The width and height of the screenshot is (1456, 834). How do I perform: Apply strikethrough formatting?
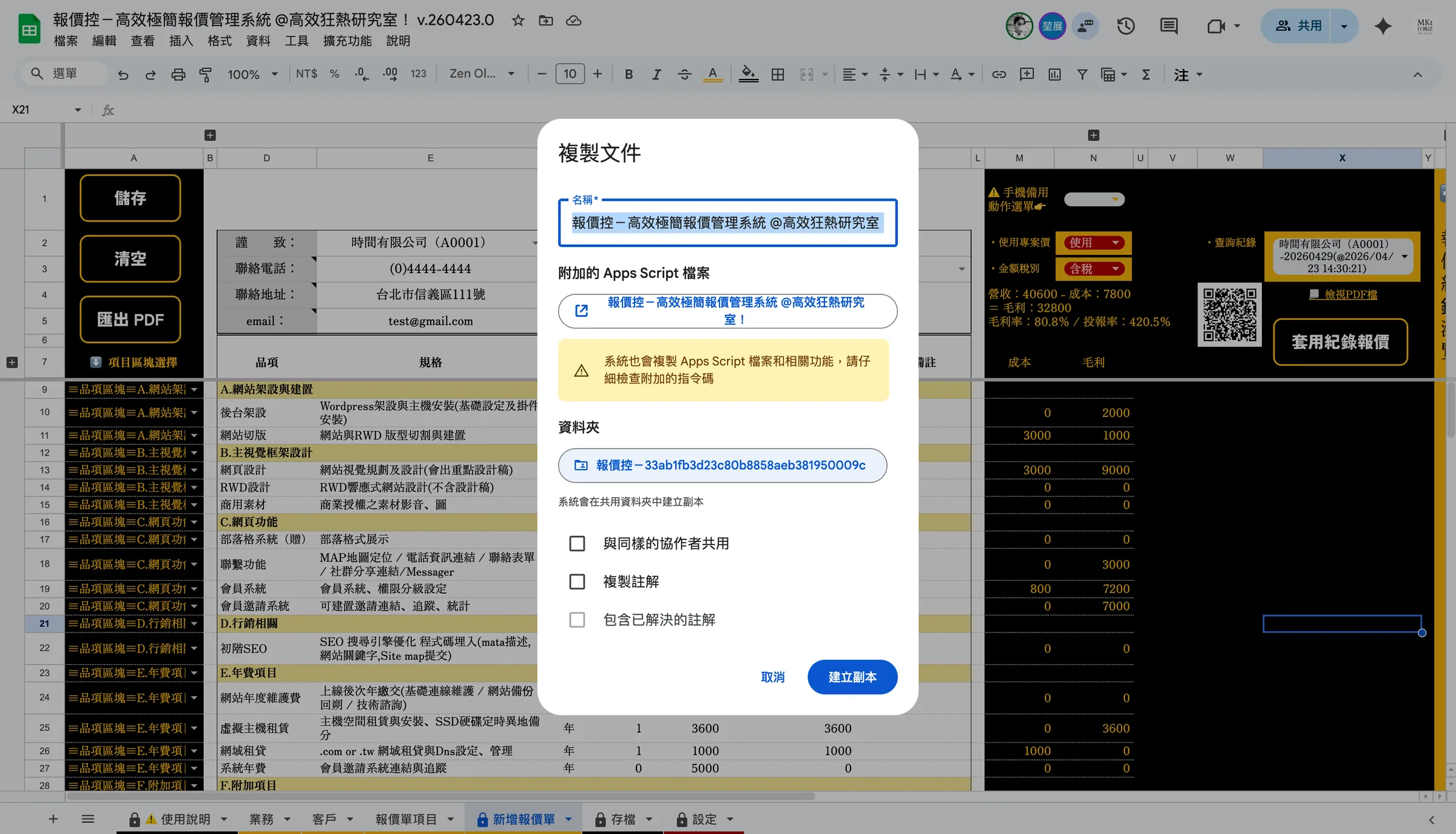click(x=684, y=74)
